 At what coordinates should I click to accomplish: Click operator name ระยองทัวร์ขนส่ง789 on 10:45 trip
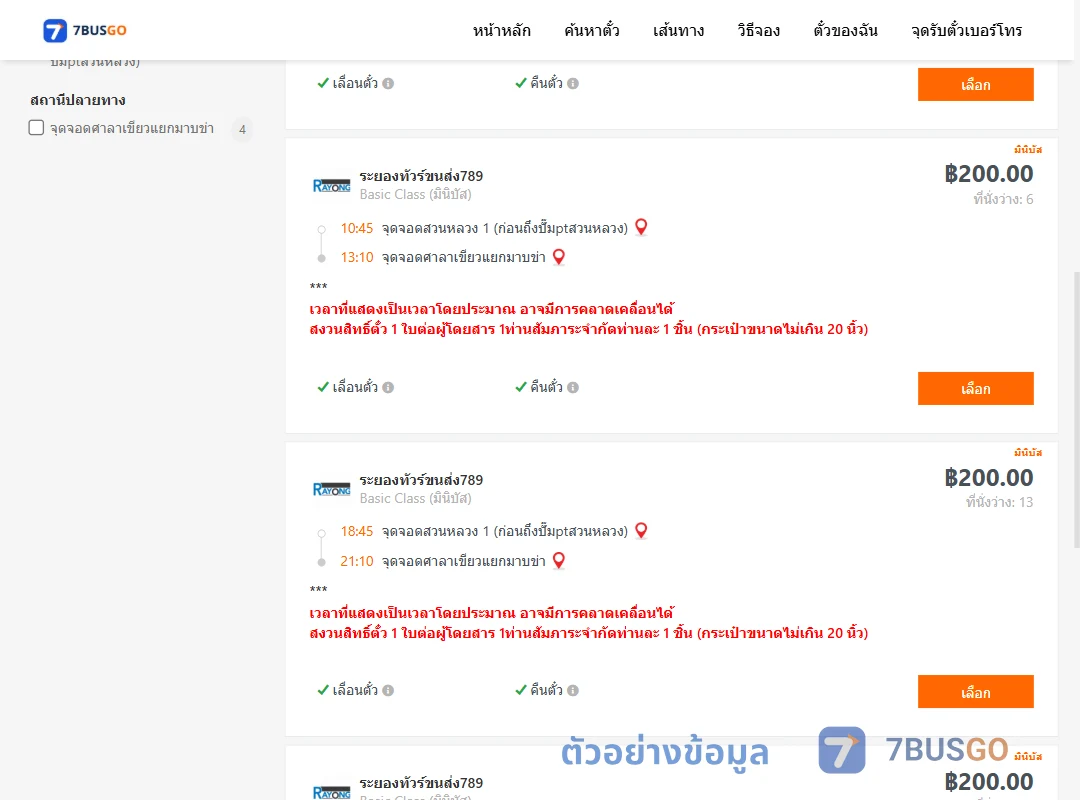(421, 176)
